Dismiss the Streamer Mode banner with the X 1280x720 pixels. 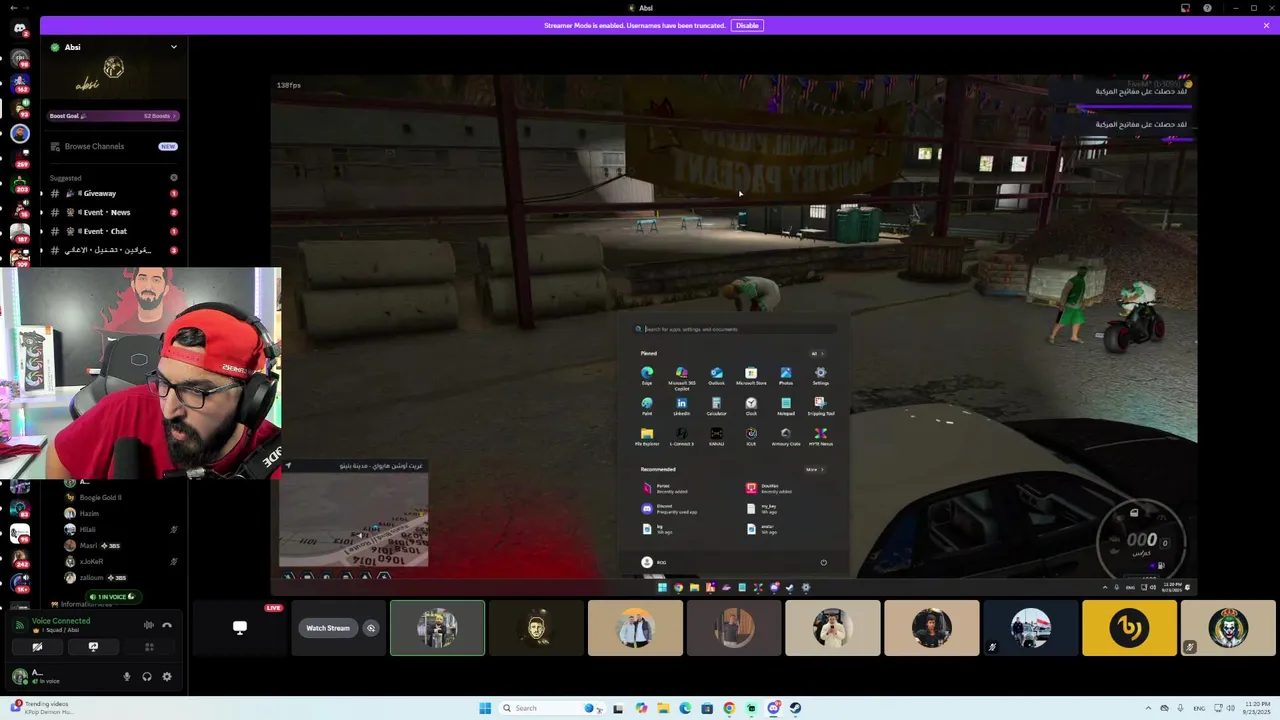(x=1266, y=25)
